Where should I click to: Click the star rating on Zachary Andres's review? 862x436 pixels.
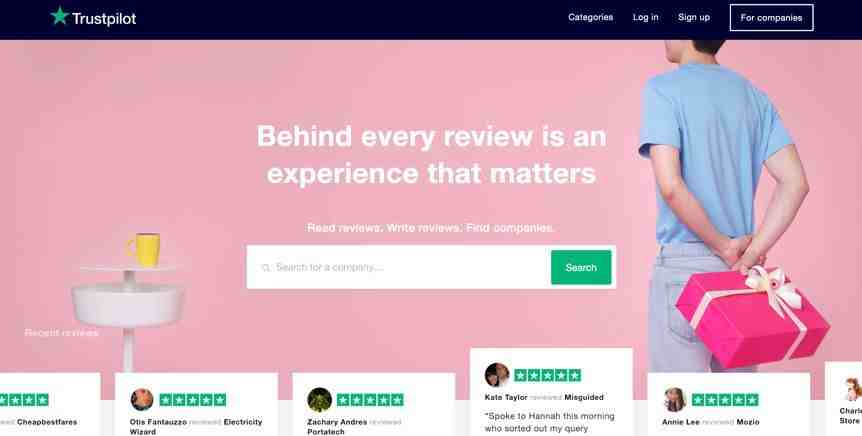(x=371, y=400)
